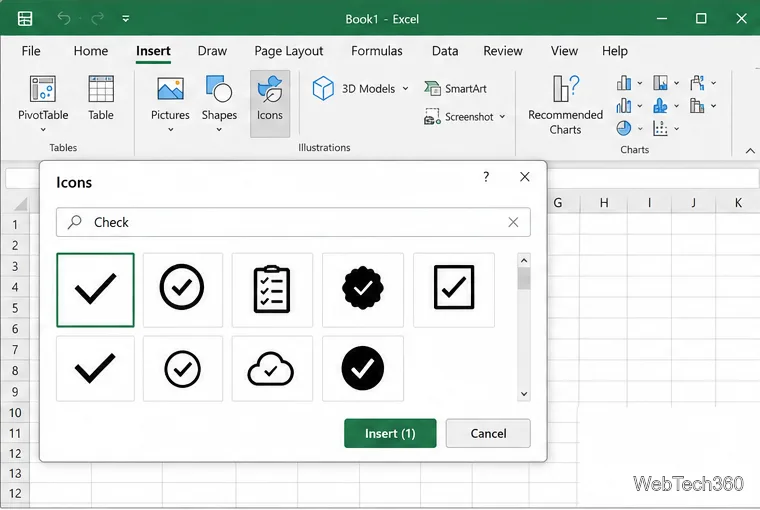The height and width of the screenshot is (510, 760).
Task: Insert a pie or doughnut chart
Action: coord(623,128)
